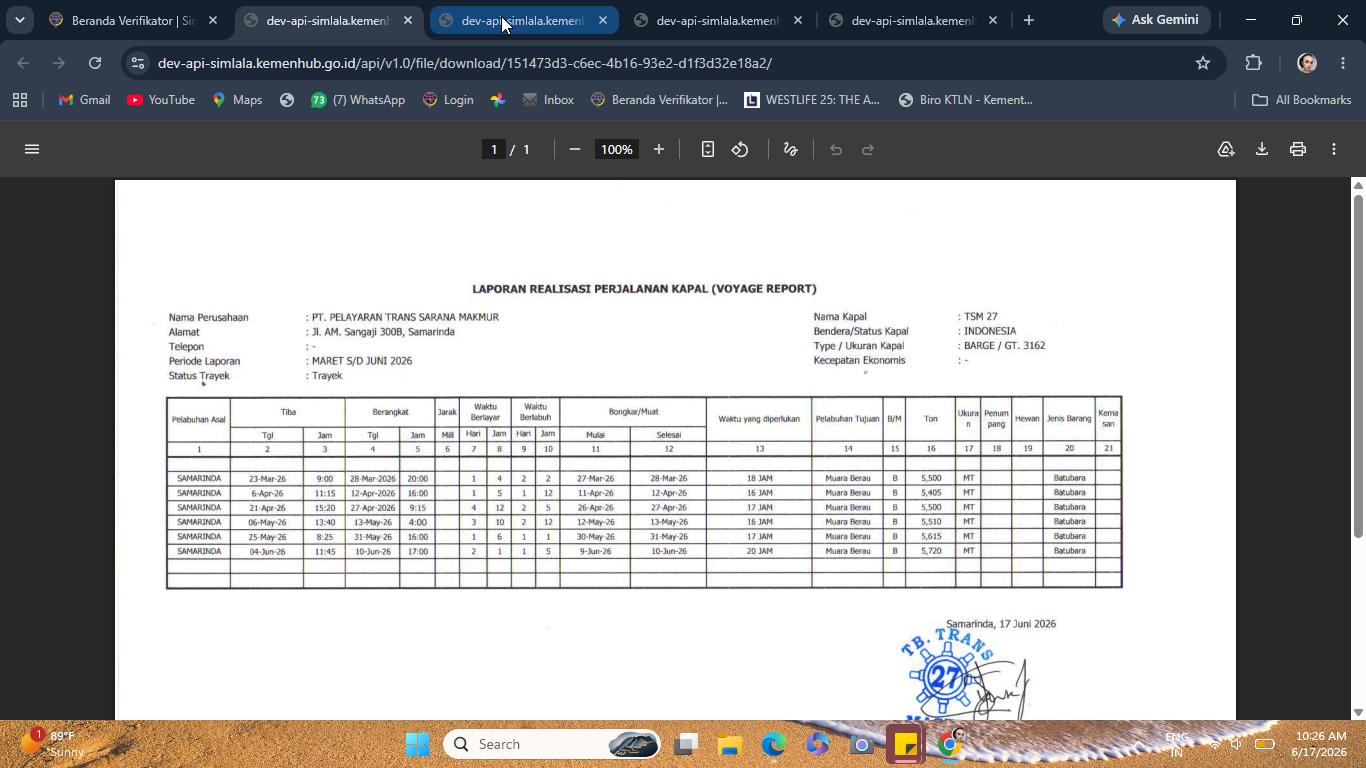
Task: Open the Apps grid in bookmarks bar
Action: (x=20, y=100)
